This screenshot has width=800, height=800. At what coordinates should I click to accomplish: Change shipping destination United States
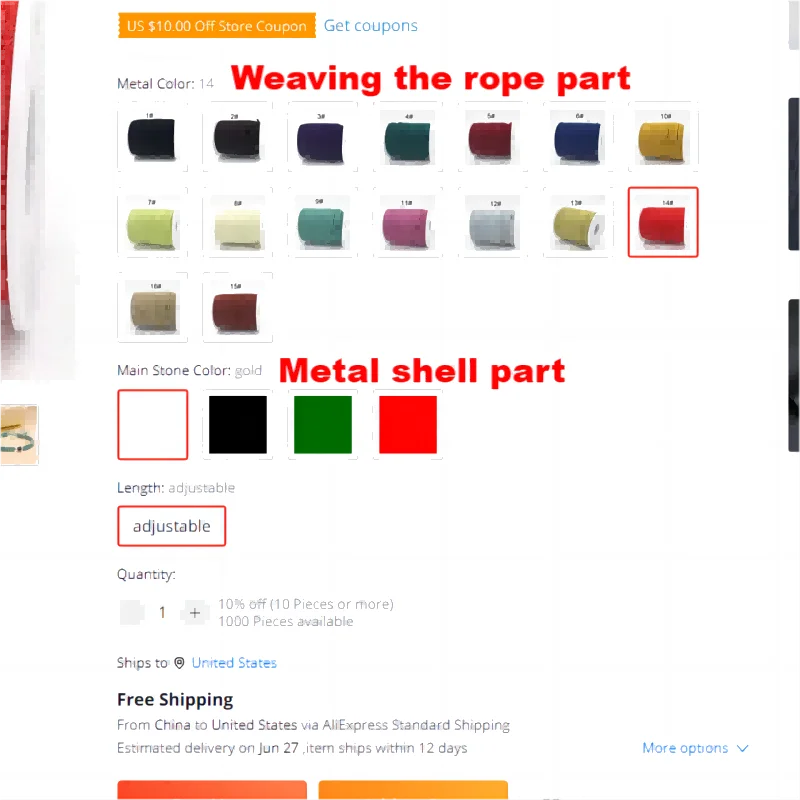[234, 663]
